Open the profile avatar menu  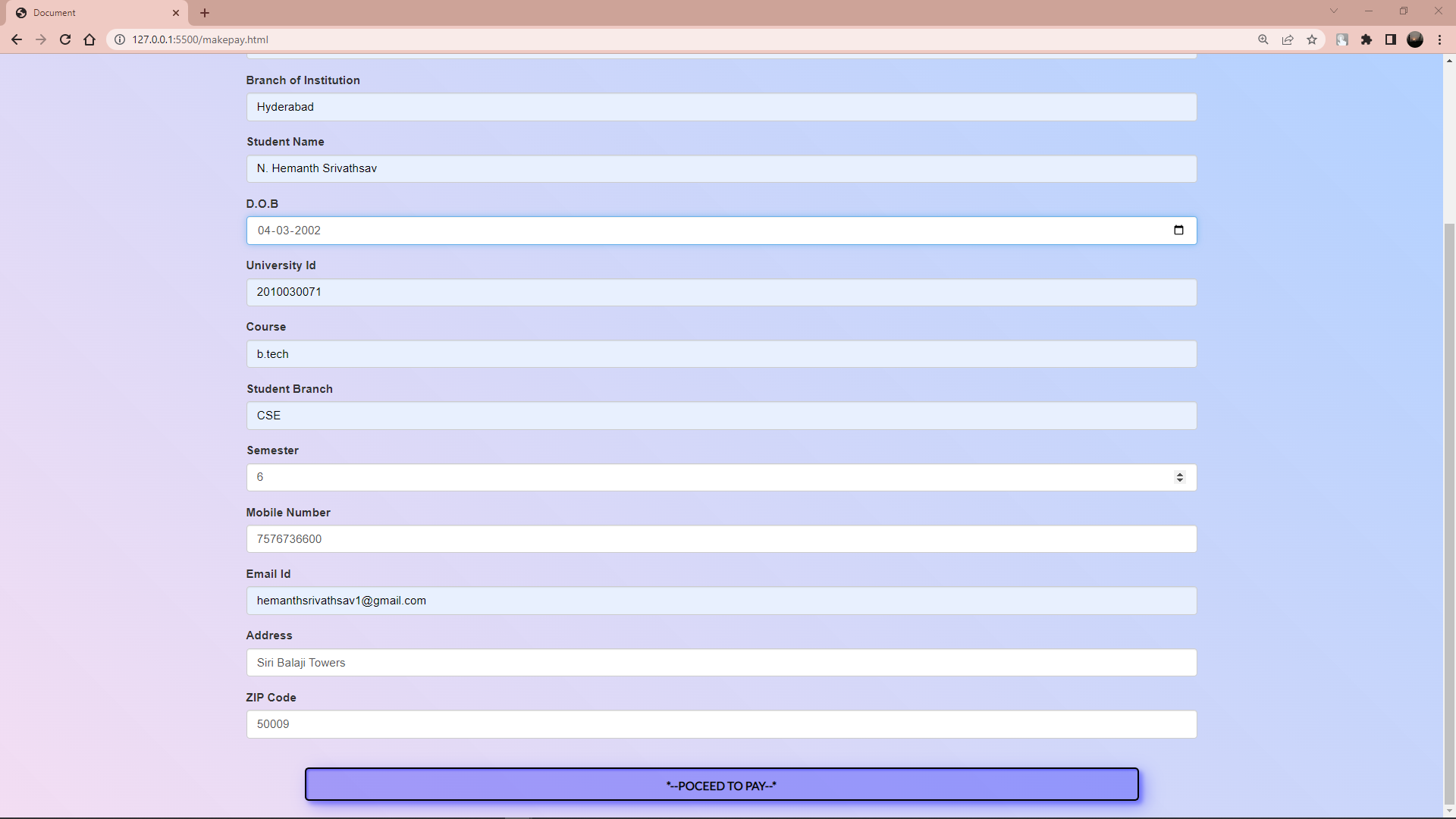(x=1415, y=39)
